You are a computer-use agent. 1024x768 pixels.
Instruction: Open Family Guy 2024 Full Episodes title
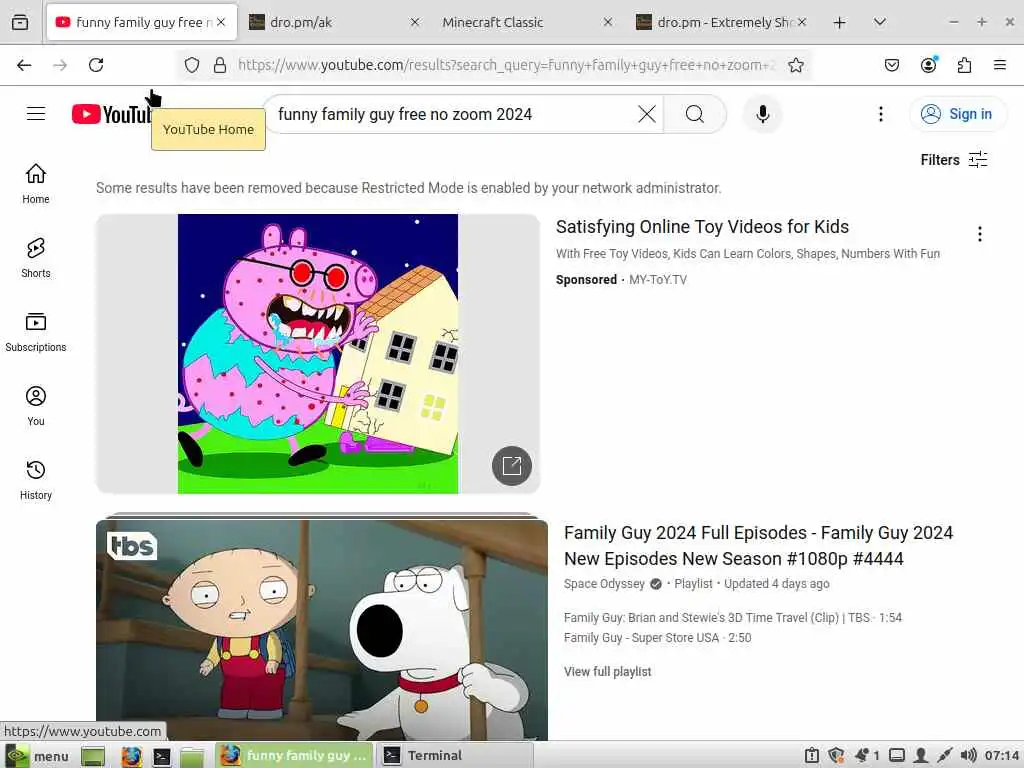758,545
